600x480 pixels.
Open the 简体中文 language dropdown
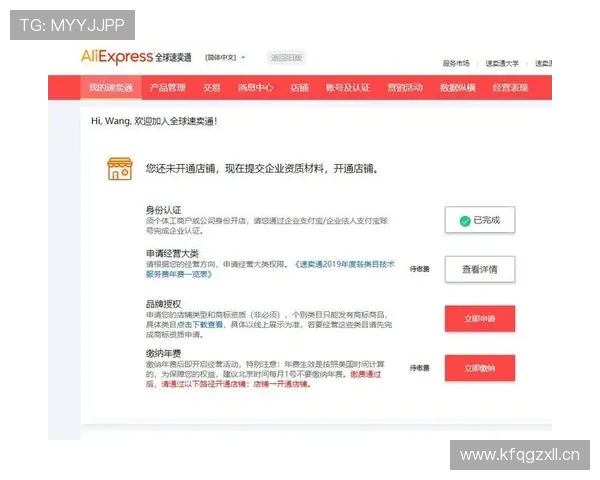pos(225,57)
